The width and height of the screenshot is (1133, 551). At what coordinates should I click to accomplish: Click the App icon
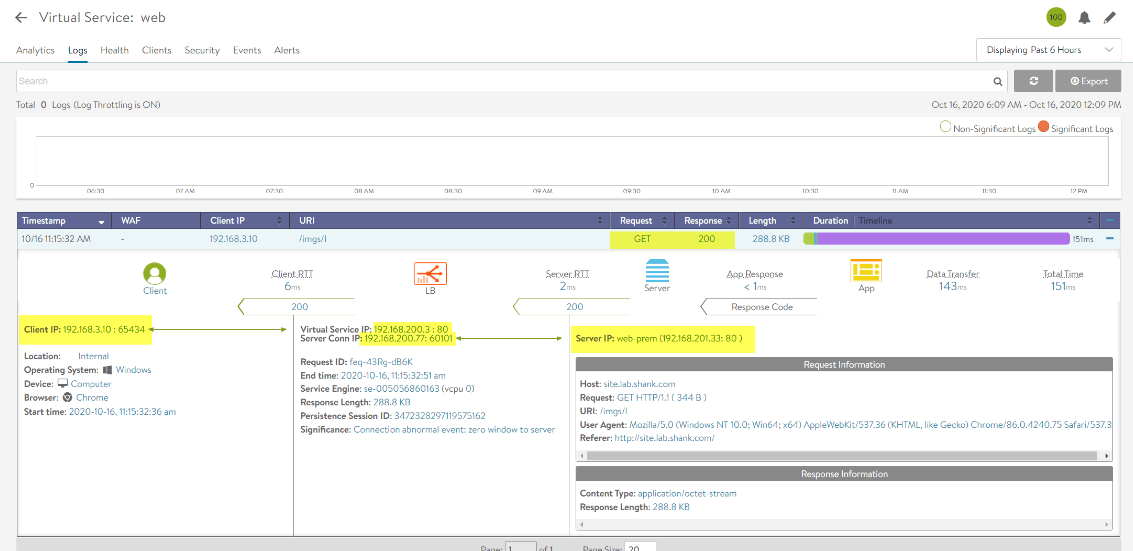click(x=866, y=271)
